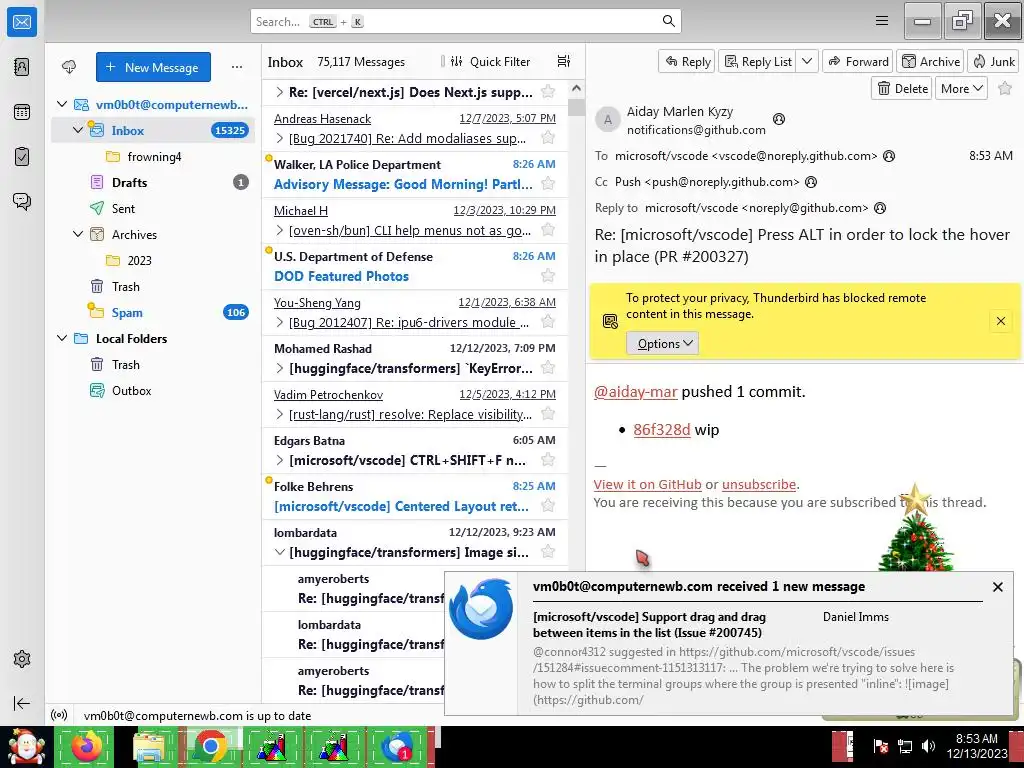Follow the View it on GitHub link
This screenshot has height=768, width=1024.
pos(647,485)
